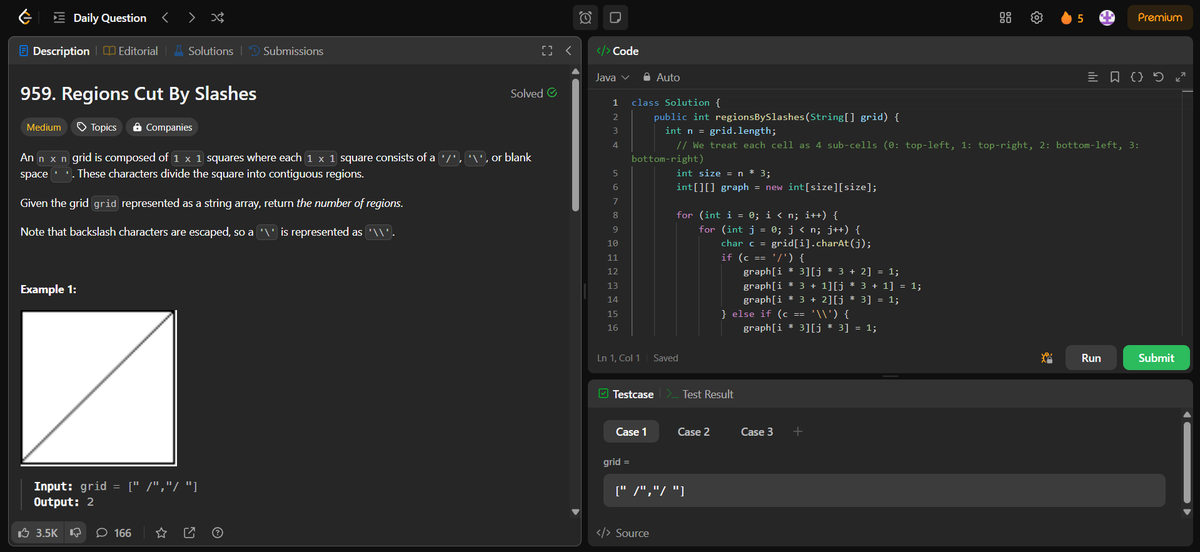Image resolution: width=1200 pixels, height=552 pixels.
Task: Open the alarm clock timer
Action: point(587,18)
